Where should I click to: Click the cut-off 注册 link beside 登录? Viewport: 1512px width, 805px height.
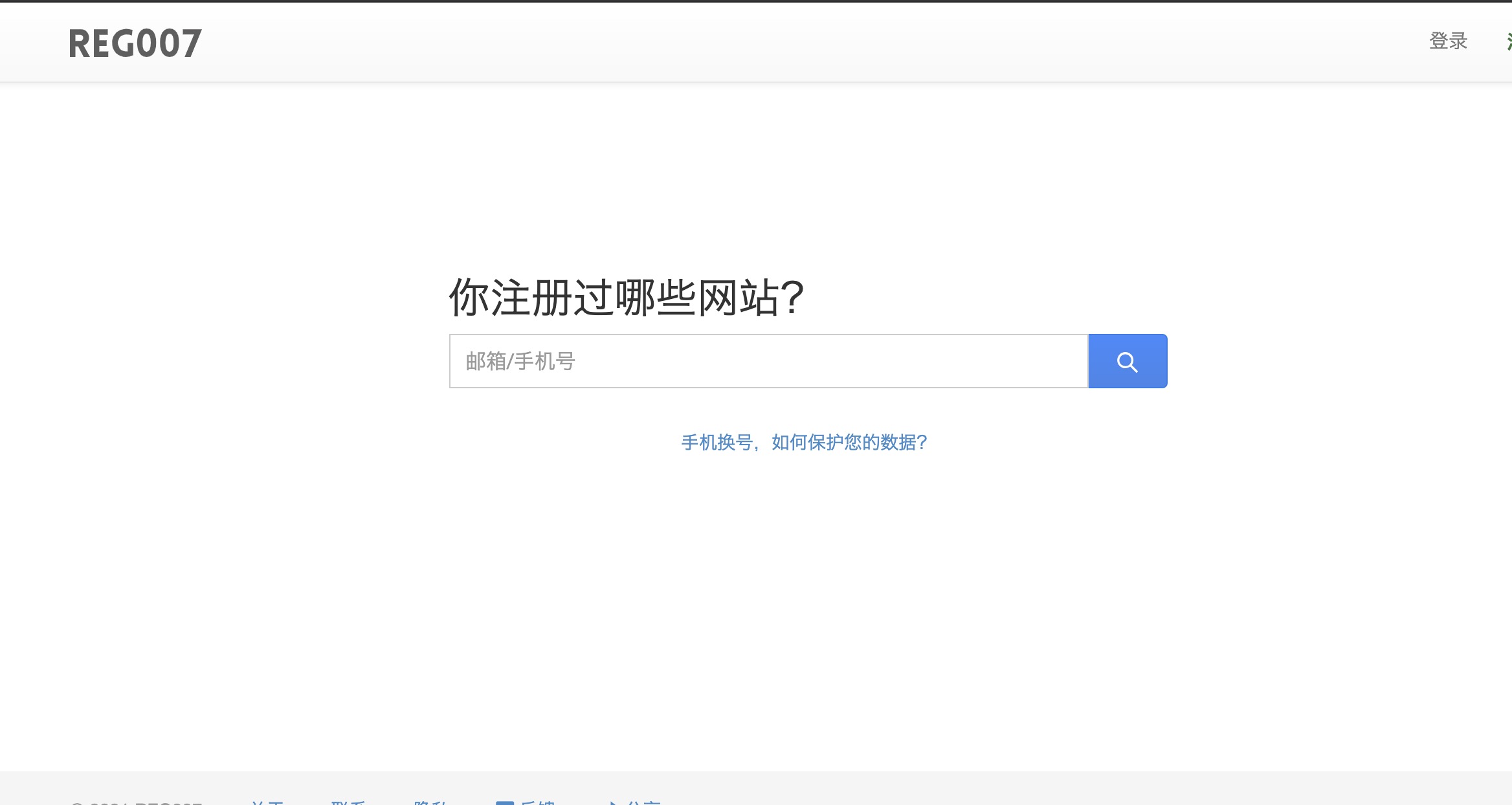pos(1509,41)
